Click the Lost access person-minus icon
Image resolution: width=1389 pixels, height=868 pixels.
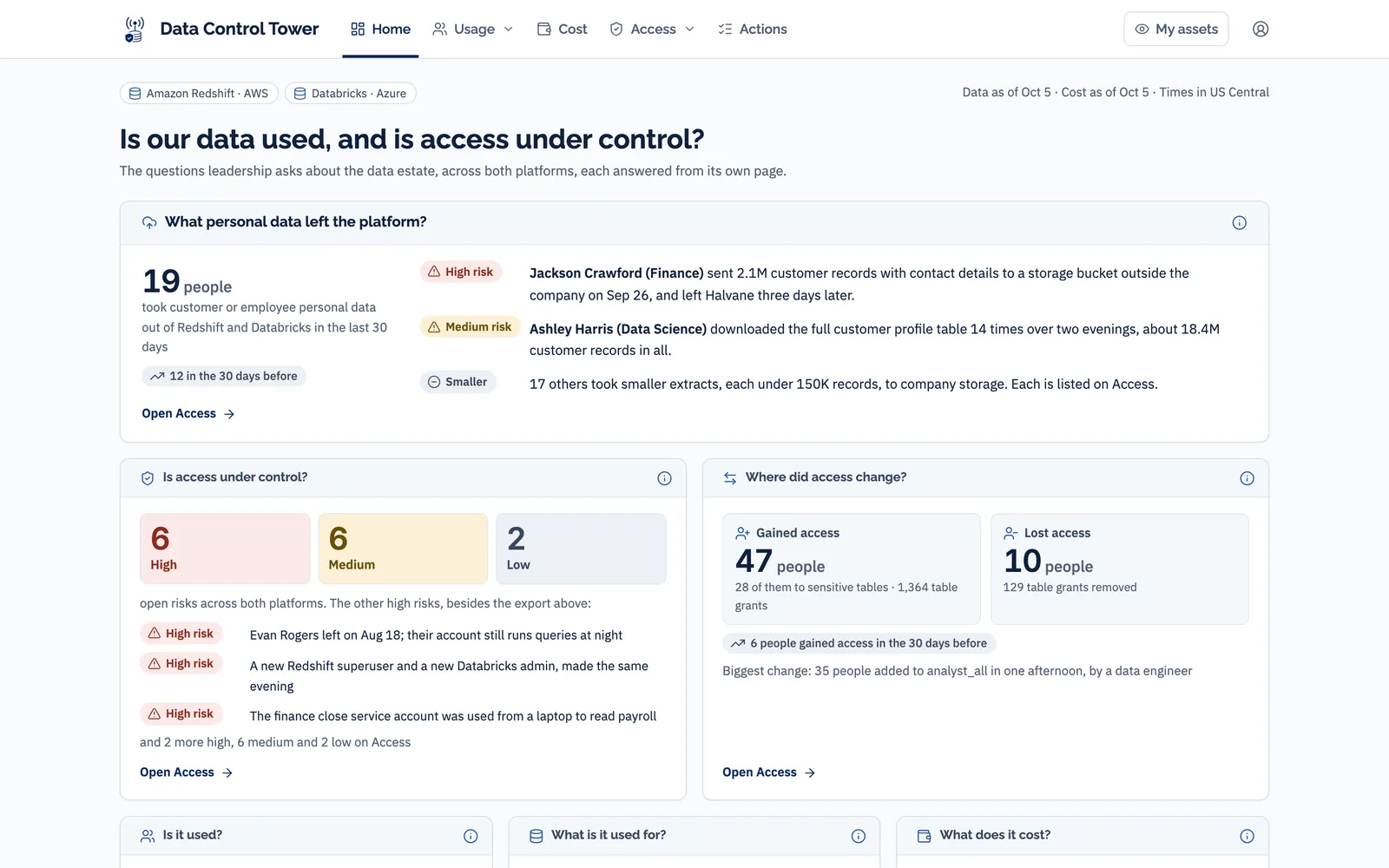click(x=1010, y=533)
